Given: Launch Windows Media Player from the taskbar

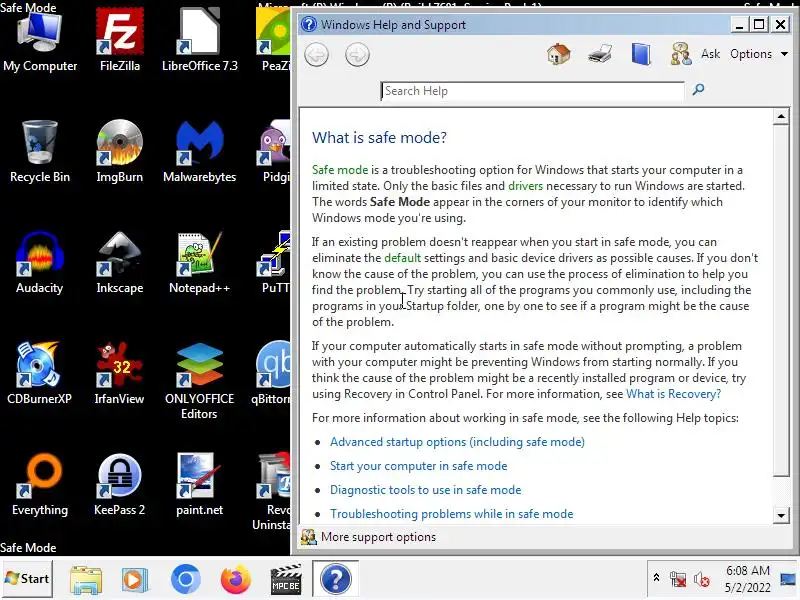Looking at the screenshot, I should (135, 580).
